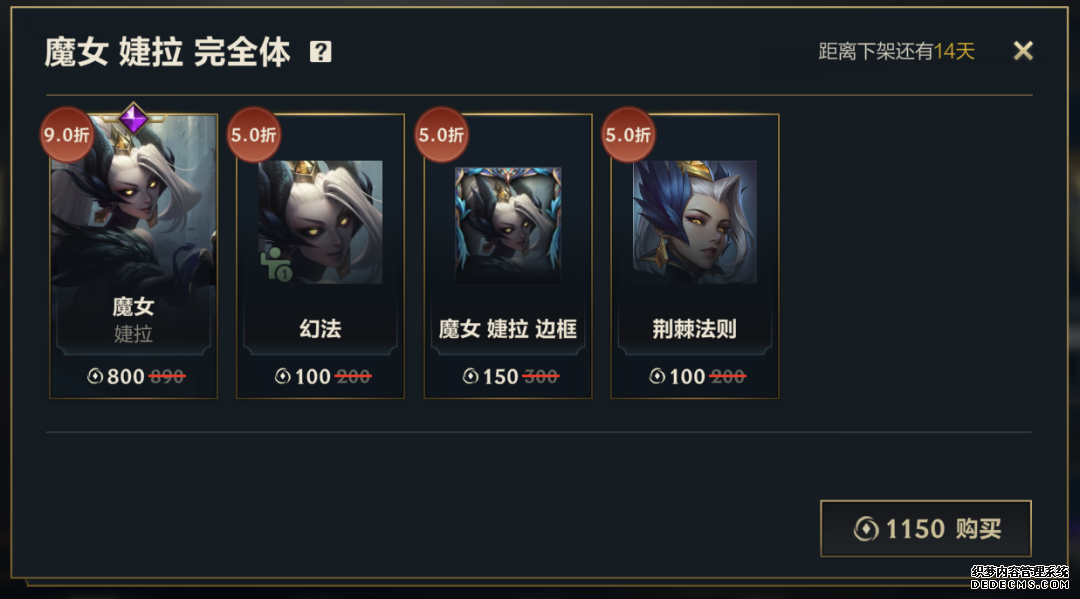The image size is (1080, 599).
Task: Click the 5.0折 badge on 边框 card
Action: click(442, 134)
